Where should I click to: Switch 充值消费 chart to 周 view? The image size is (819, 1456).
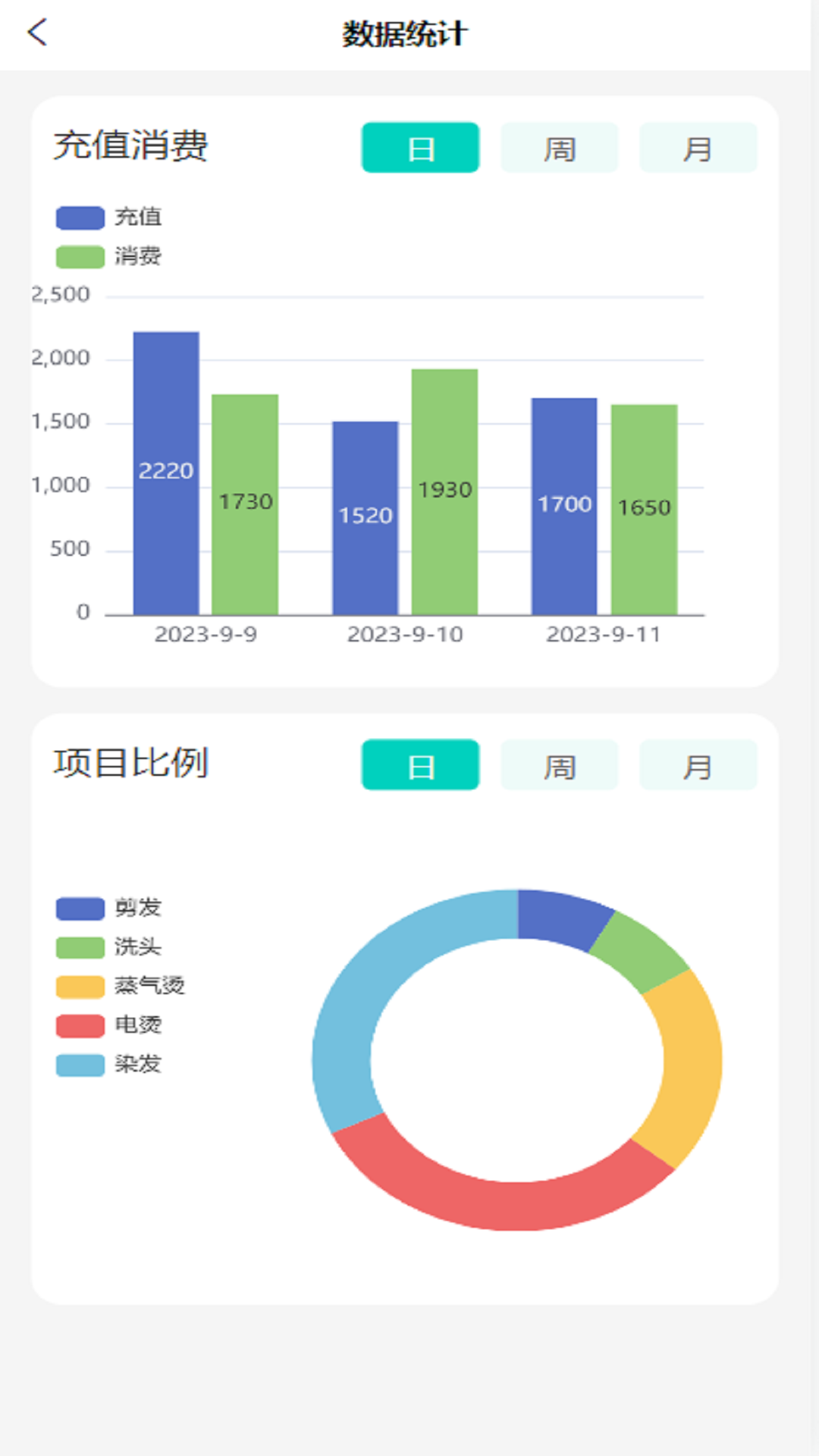559,148
